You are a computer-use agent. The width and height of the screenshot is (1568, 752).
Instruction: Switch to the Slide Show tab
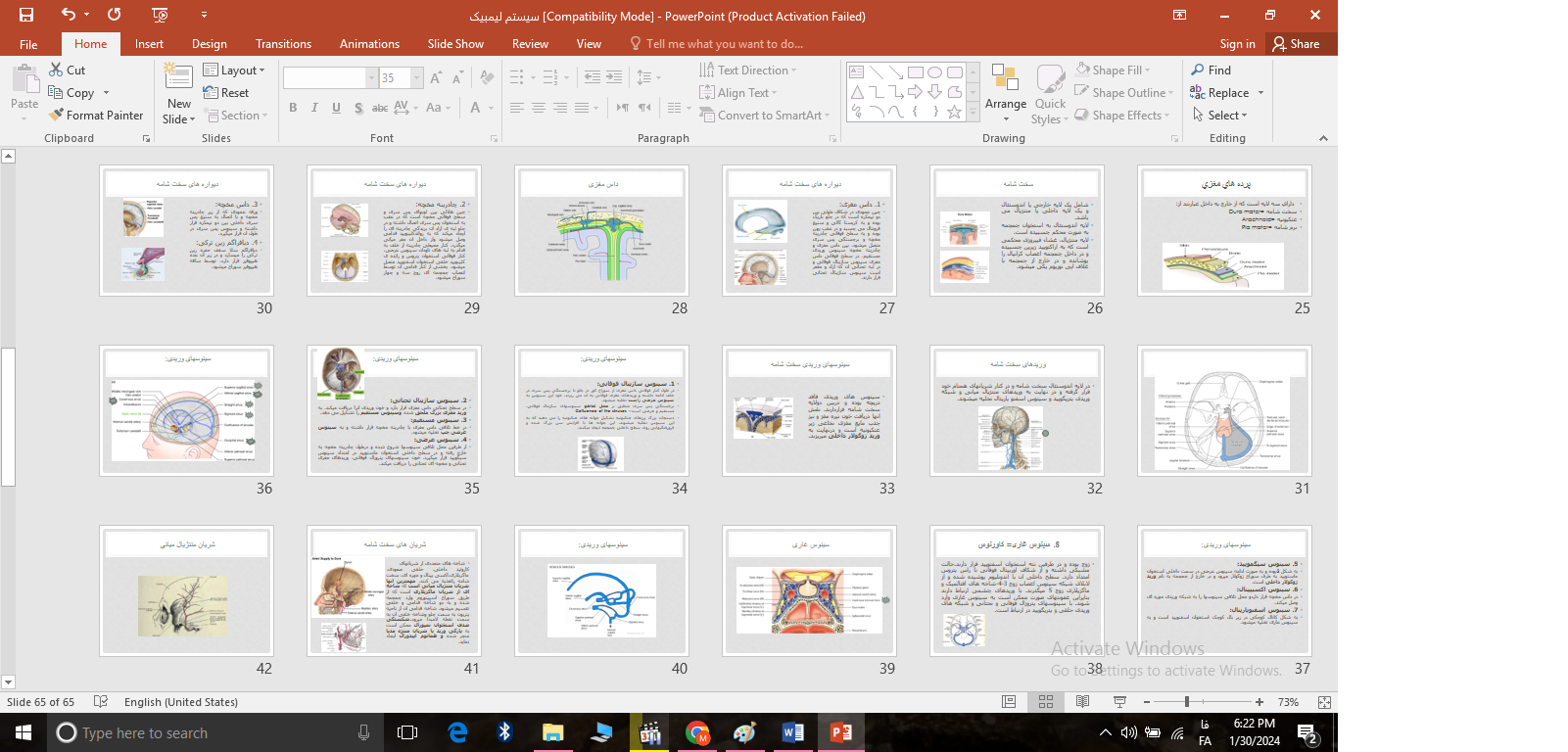455,44
